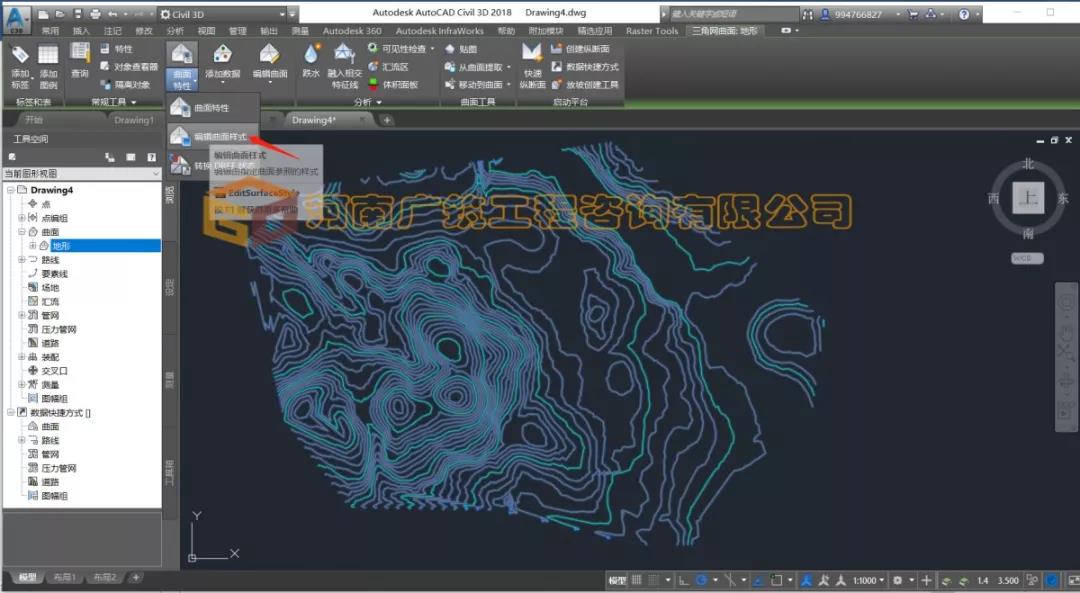This screenshot has width=1080, height=593.
Task: Expand the 点编组 (Point Groups) node
Action: [21, 218]
